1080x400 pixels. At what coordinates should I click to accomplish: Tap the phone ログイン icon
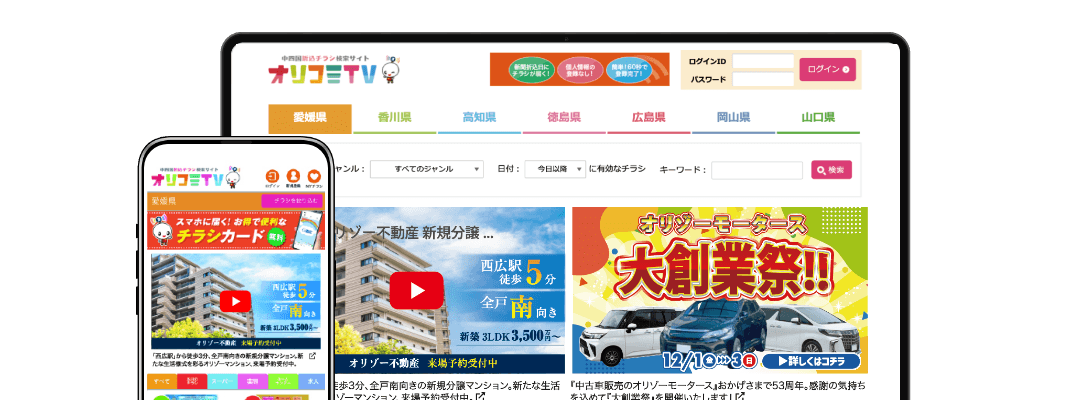[272, 177]
